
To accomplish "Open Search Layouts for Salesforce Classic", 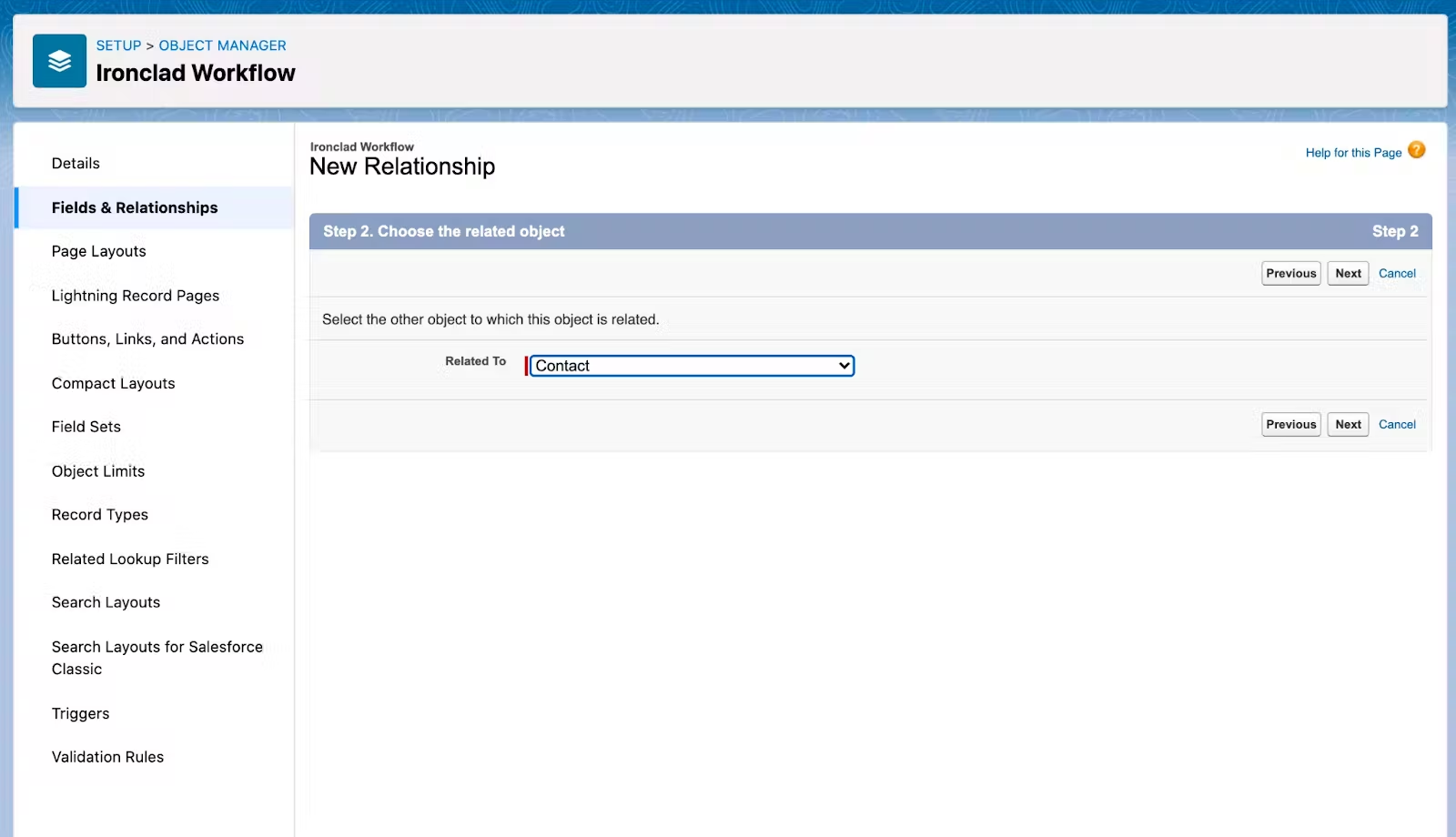I will 157,658.
